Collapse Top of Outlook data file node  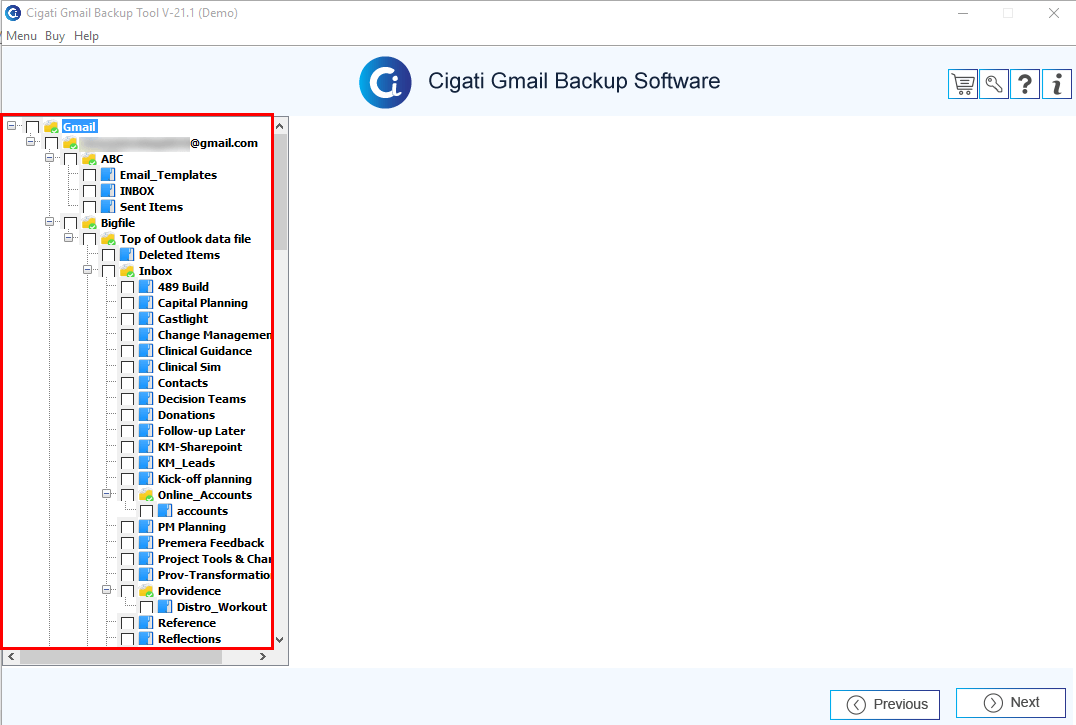click(x=69, y=237)
